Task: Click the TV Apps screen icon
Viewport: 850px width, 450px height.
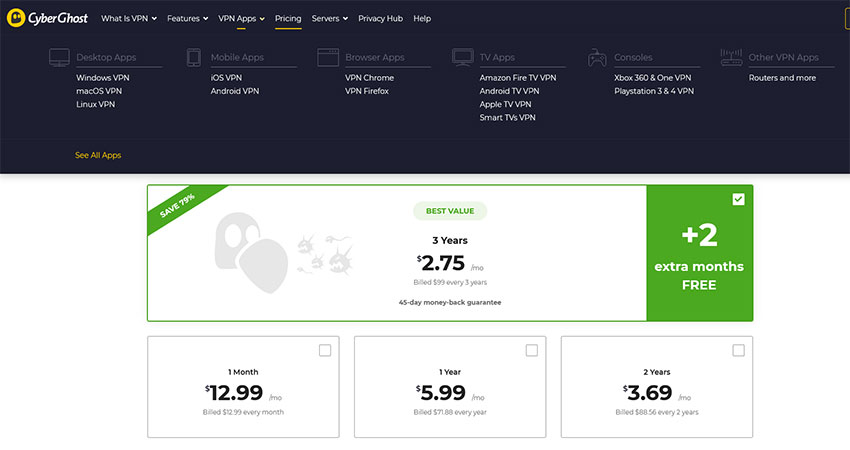Action: pyautogui.click(x=462, y=57)
